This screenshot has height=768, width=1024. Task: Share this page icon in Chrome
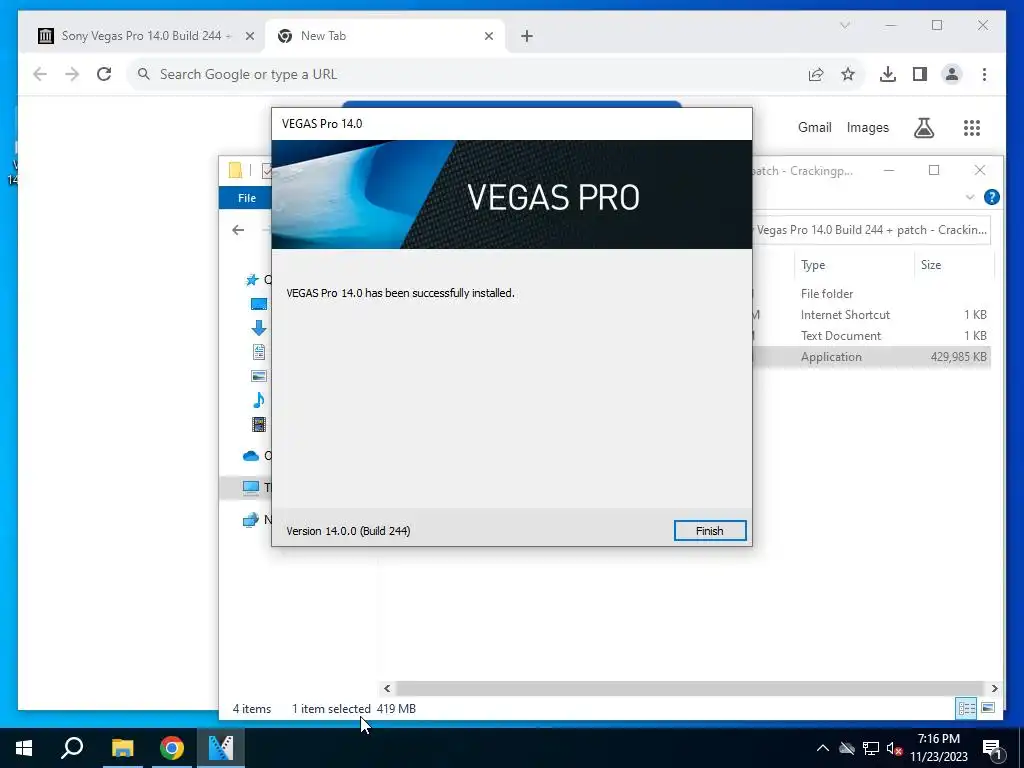point(816,74)
